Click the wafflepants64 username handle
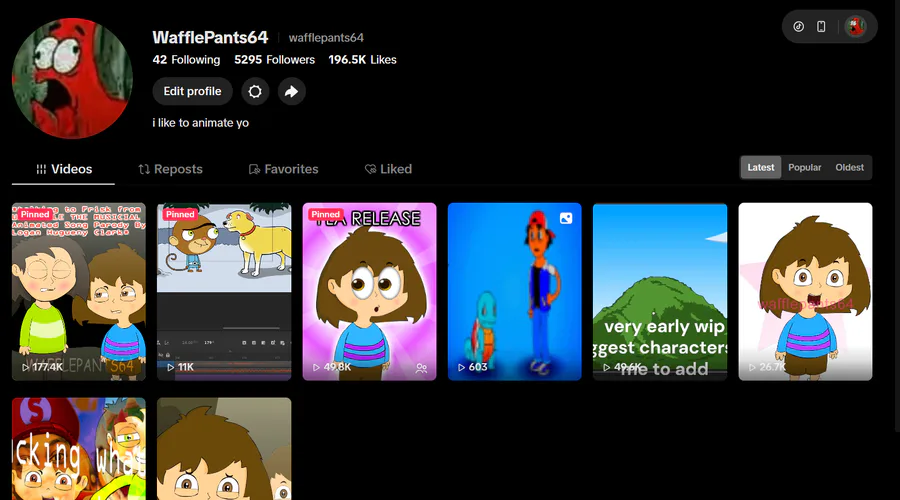Screen dimensions: 900x500 [x=326, y=38]
